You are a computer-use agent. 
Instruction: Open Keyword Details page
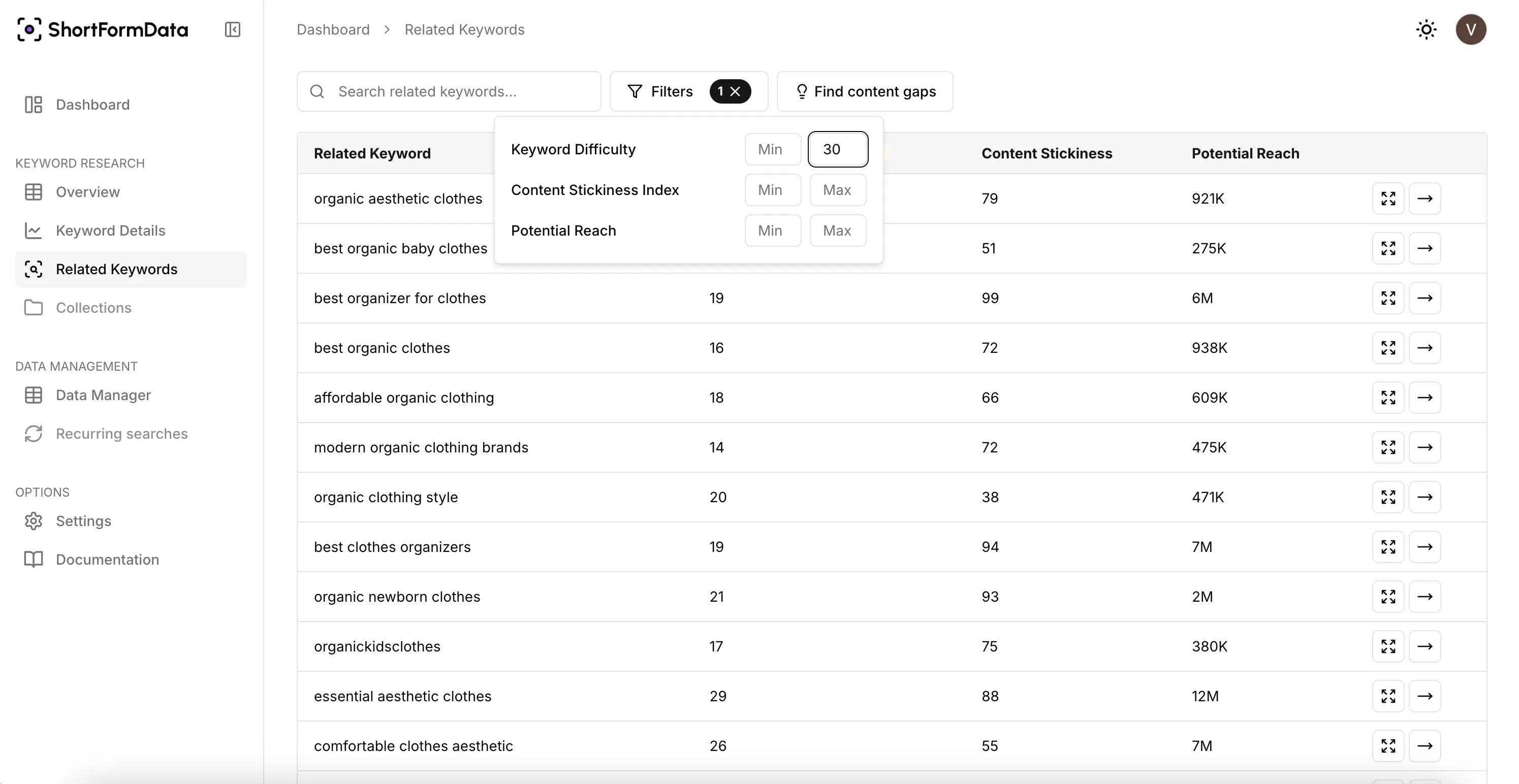(x=131, y=231)
